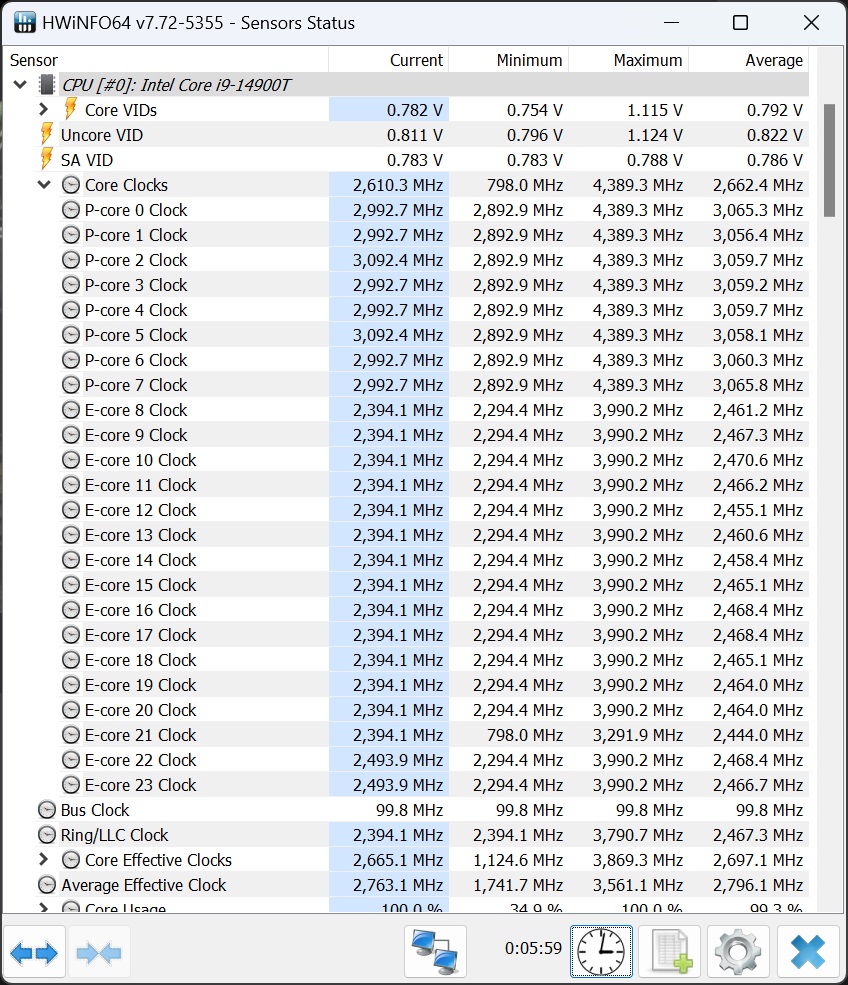Screen dimensions: 848x985
Task: Click the 3,291.9 MHz E-core 21 maximum value
Action: [638, 734]
